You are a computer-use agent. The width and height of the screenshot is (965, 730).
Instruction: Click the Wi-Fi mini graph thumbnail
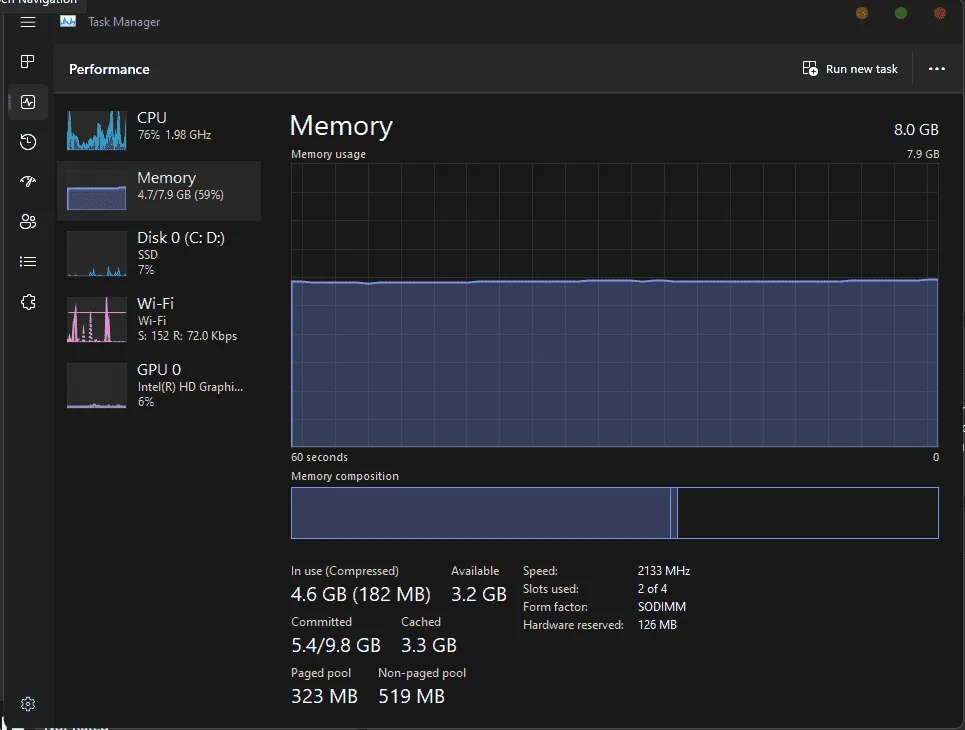pyautogui.click(x=97, y=319)
